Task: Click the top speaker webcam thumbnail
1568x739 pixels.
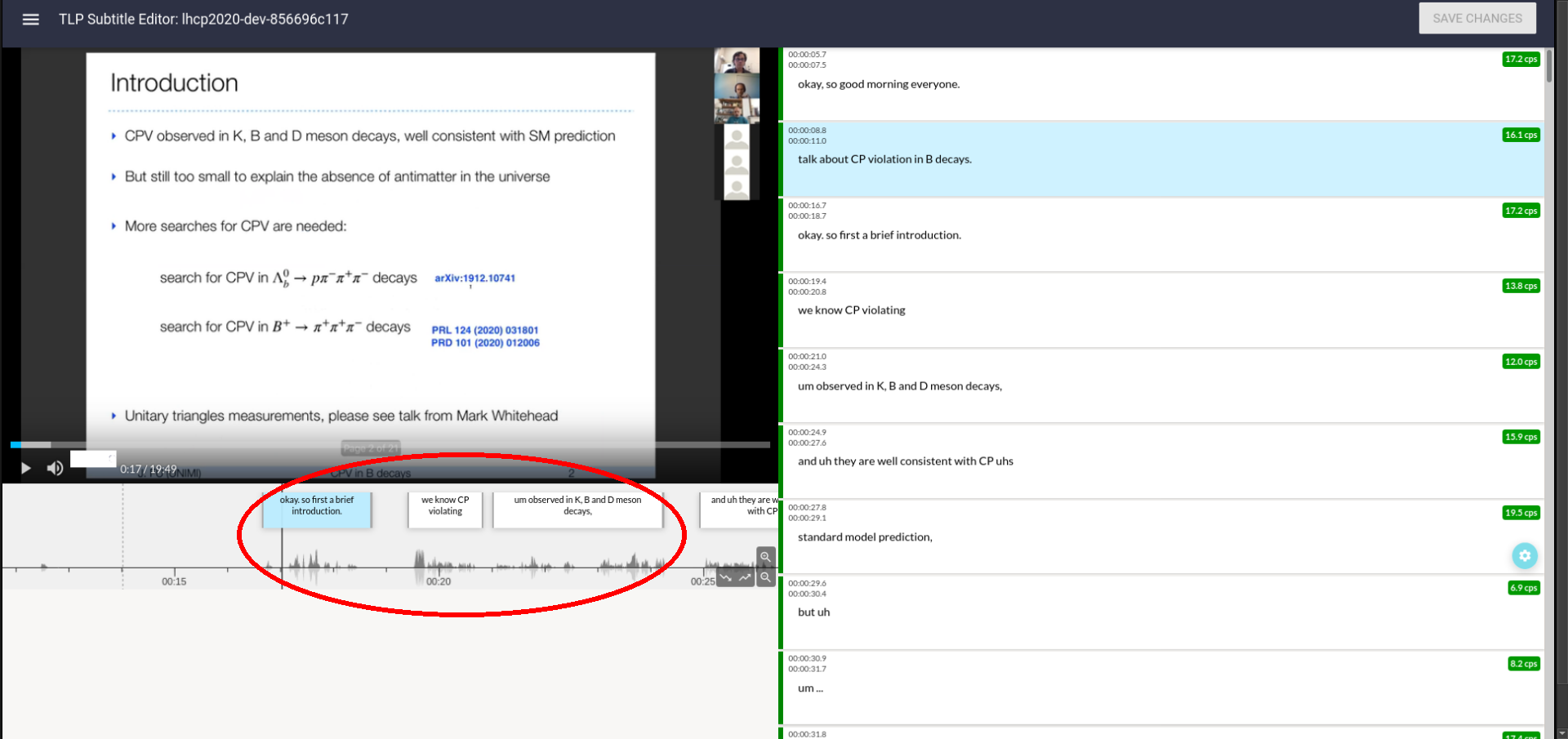Action: click(x=737, y=60)
